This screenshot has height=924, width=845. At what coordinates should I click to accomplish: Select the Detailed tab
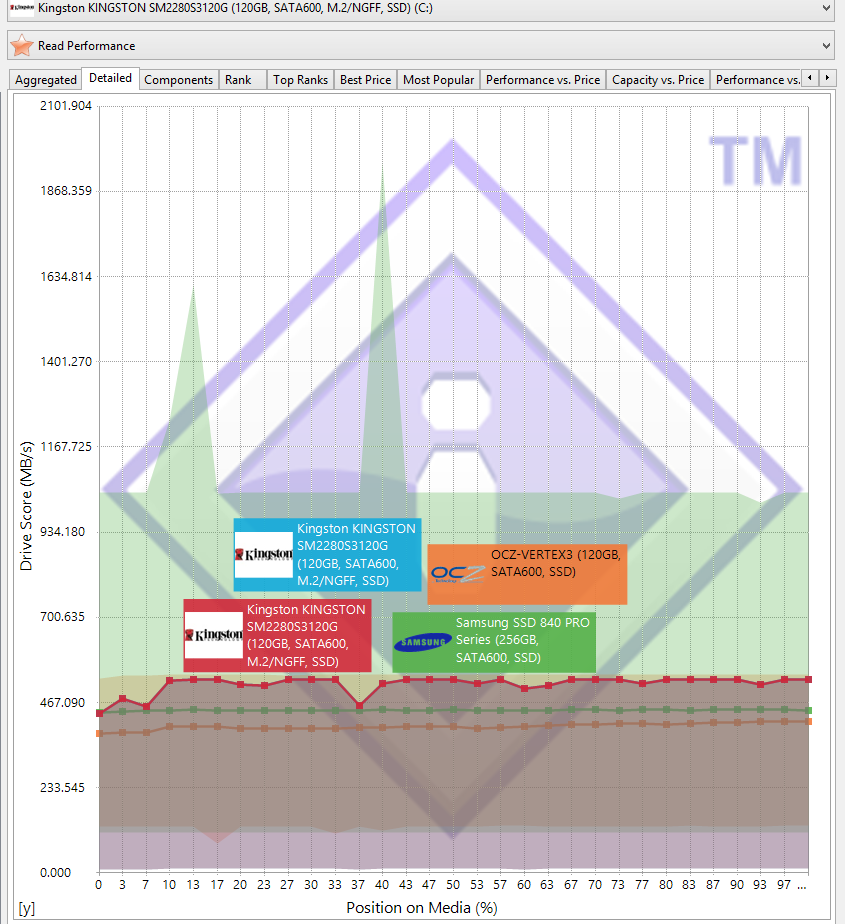(110, 78)
